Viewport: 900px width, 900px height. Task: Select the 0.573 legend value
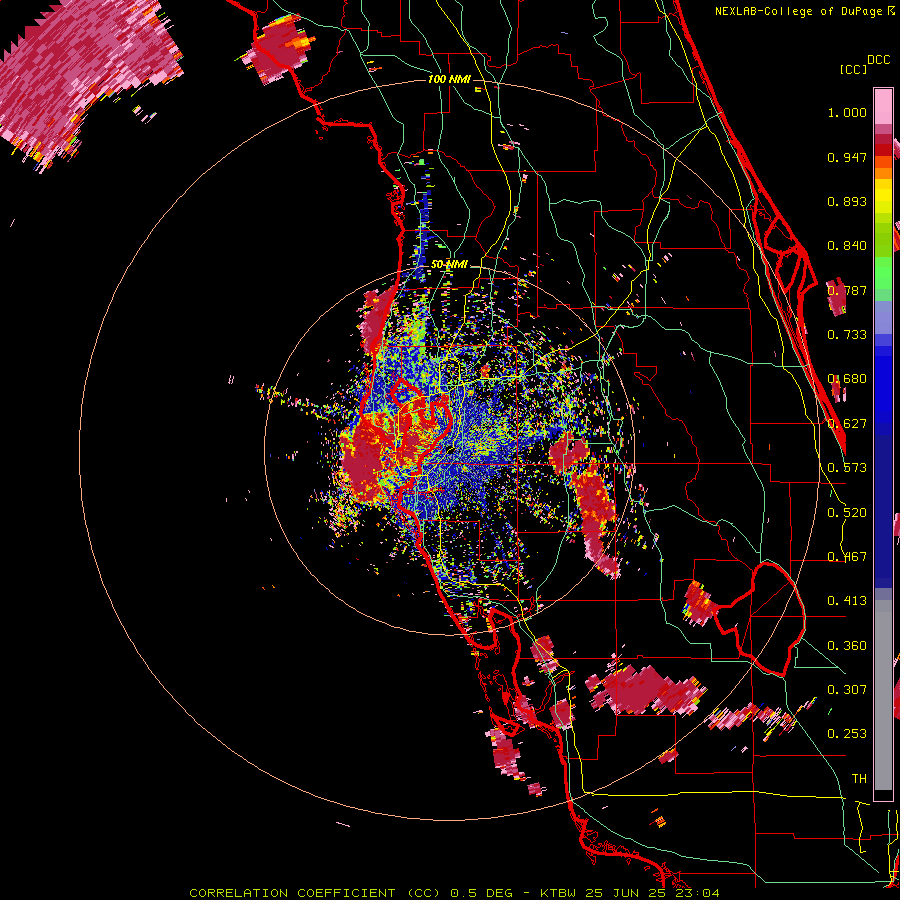pyautogui.click(x=847, y=468)
